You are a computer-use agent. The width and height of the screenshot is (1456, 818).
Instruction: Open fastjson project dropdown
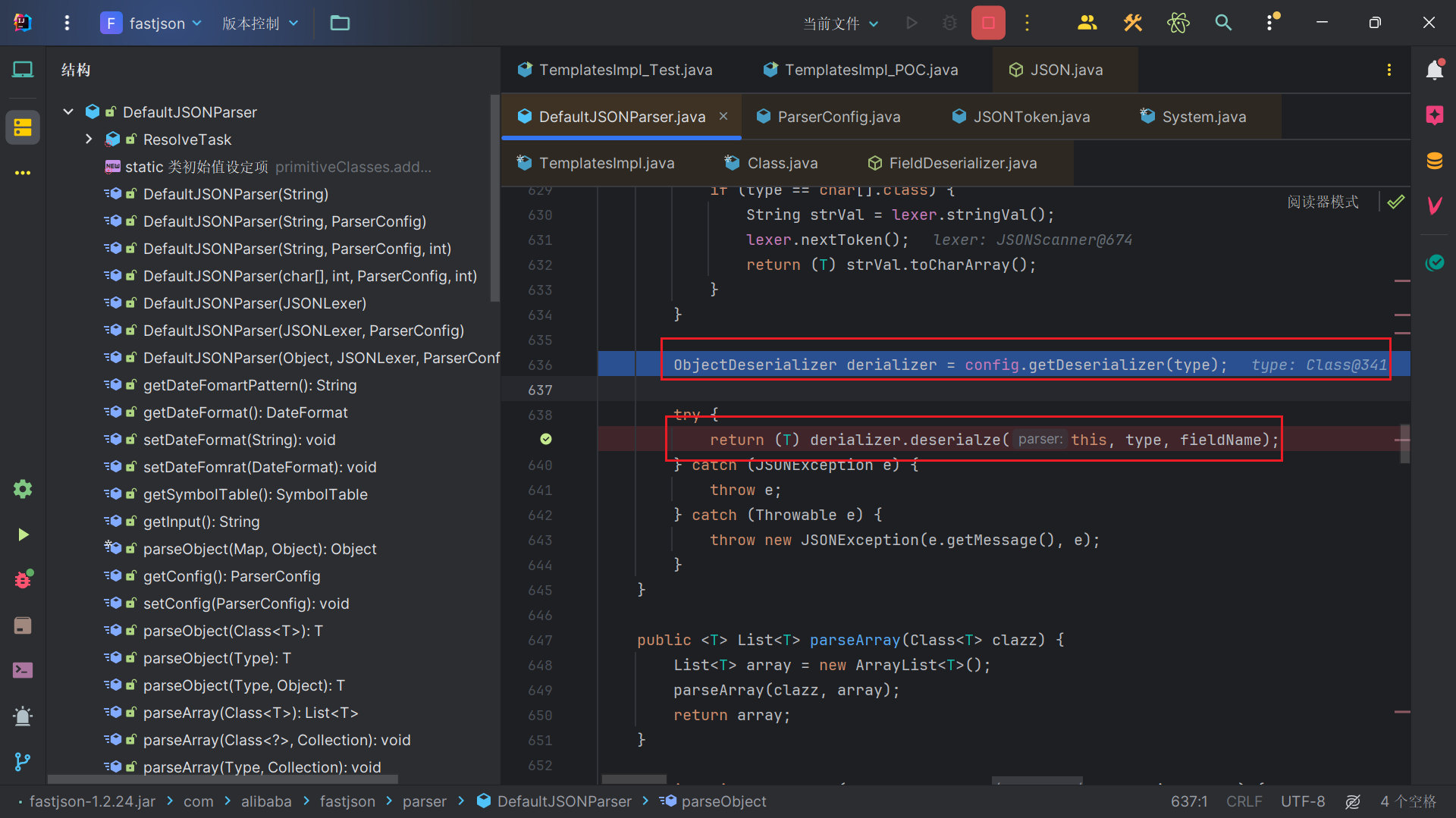point(152,23)
